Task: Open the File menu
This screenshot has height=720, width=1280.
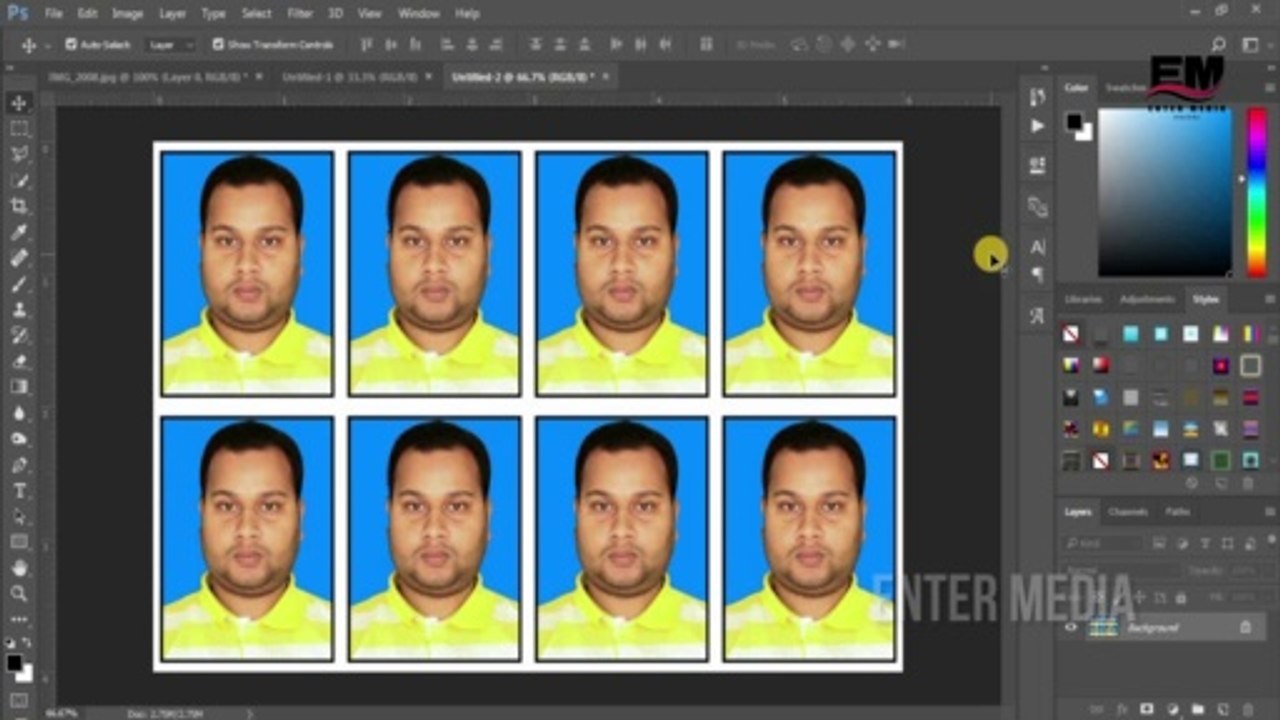Action: [x=53, y=14]
